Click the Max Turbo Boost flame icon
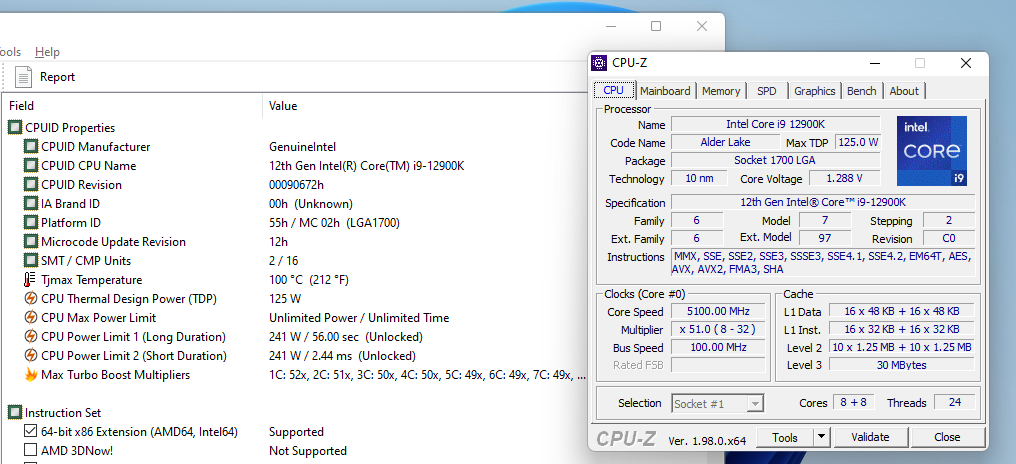Screen dimensions: 1016x464 pos(30,375)
